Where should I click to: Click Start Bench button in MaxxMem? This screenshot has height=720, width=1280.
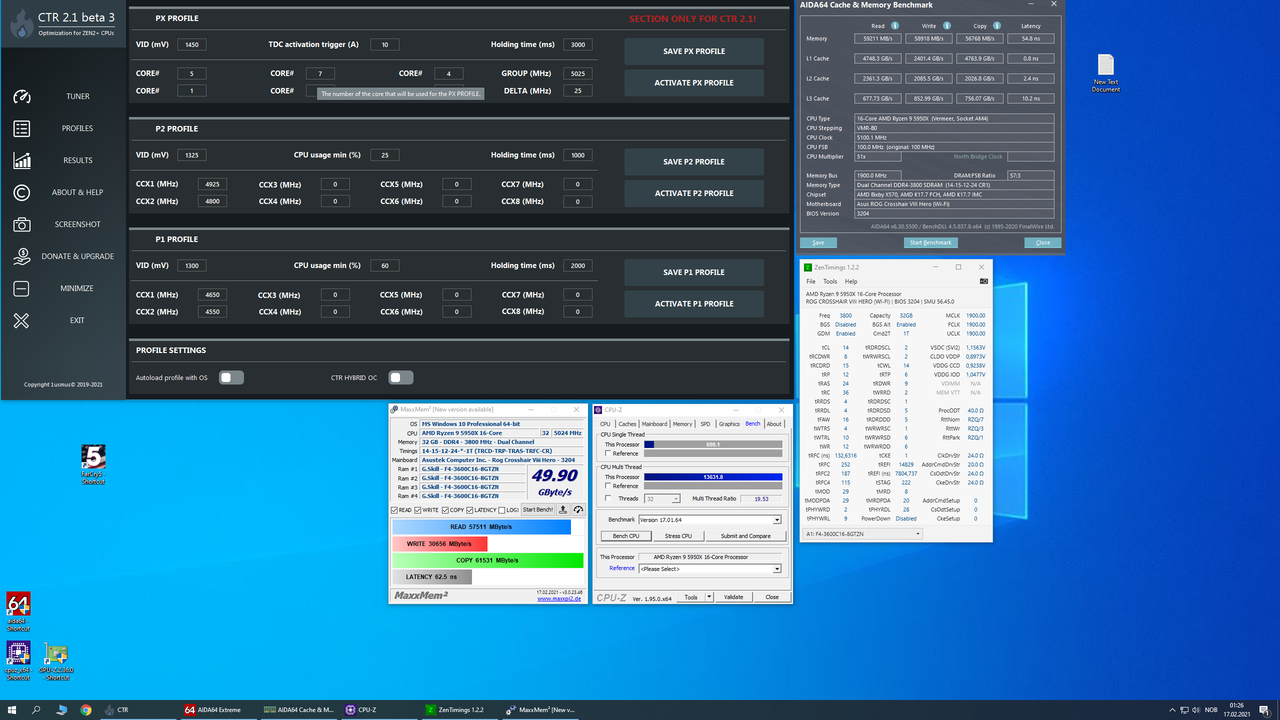click(538, 510)
